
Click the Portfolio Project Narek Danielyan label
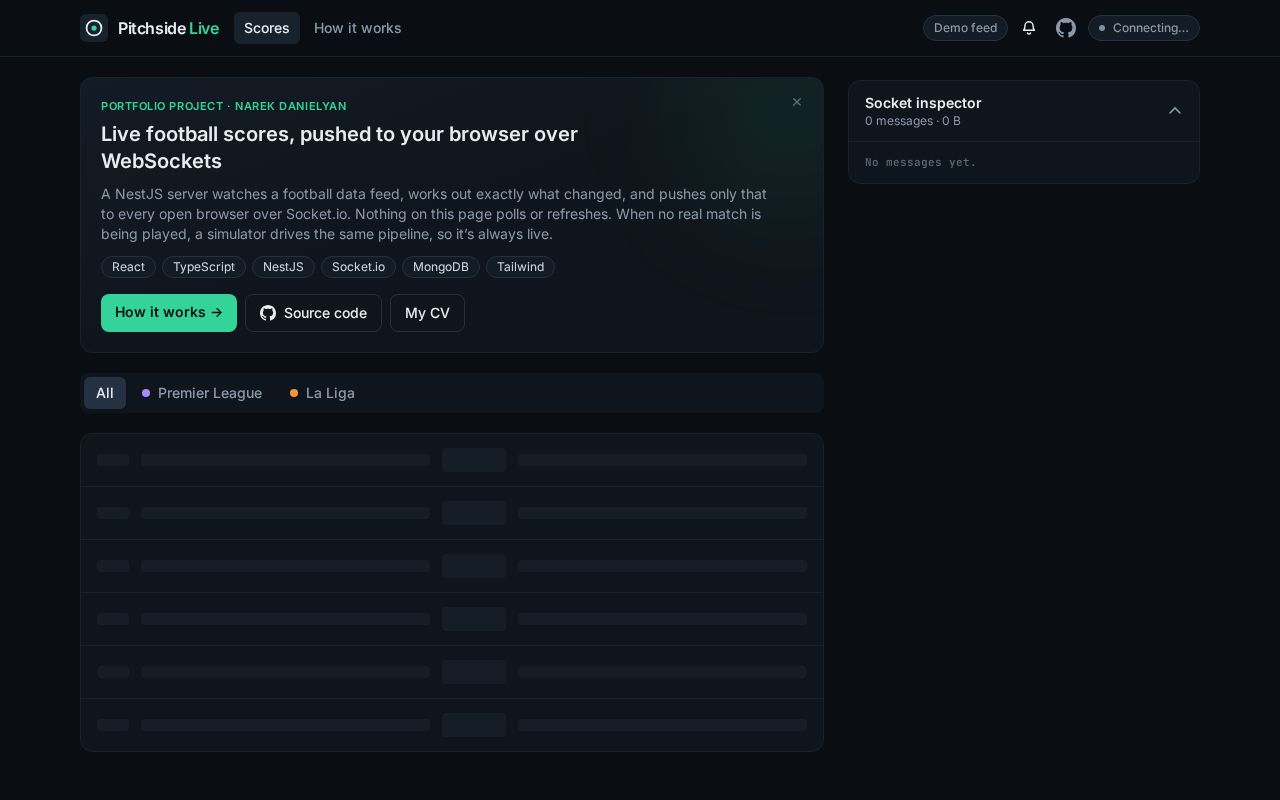[x=224, y=106]
